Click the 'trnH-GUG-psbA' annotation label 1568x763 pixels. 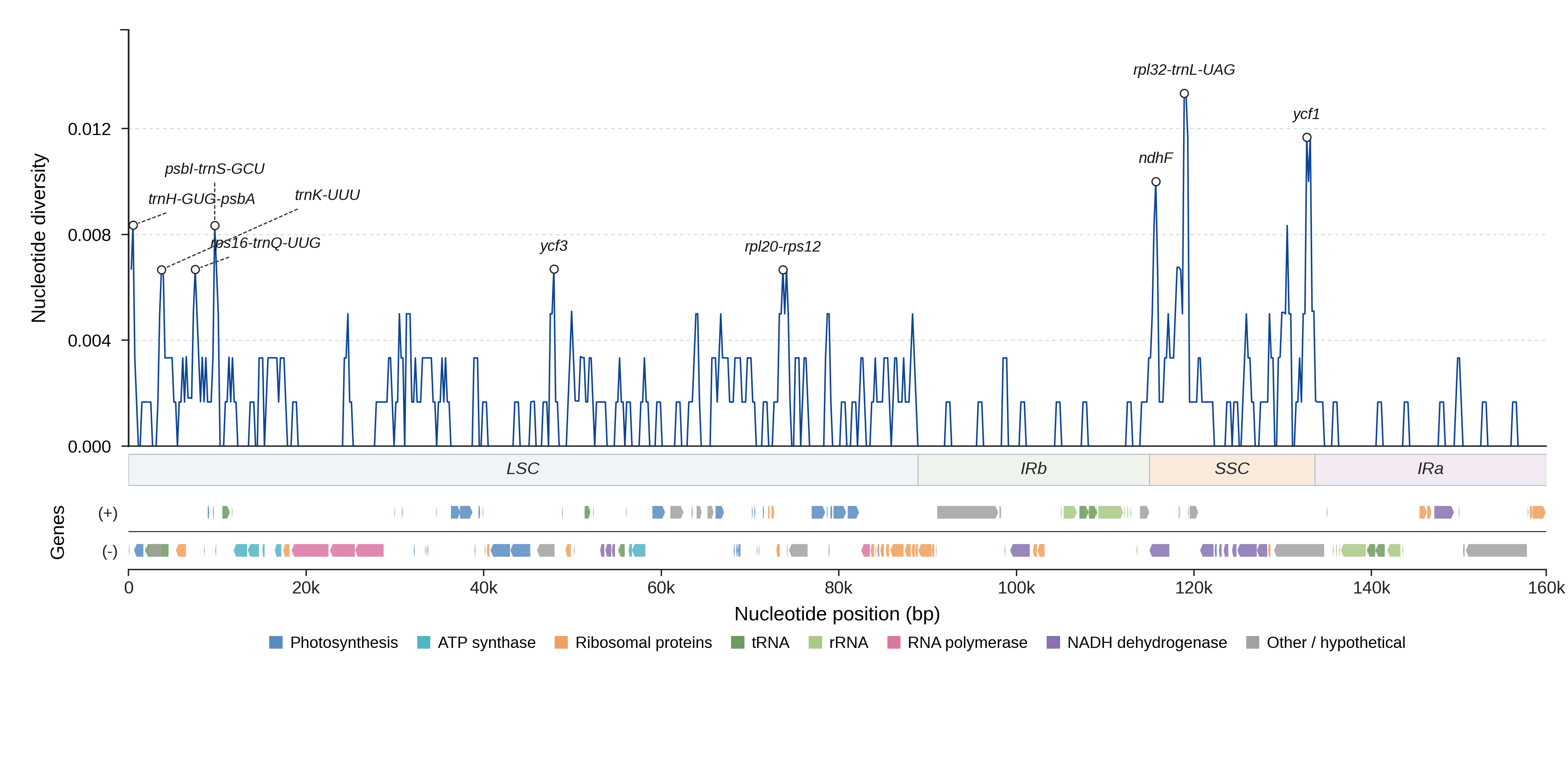(x=201, y=199)
